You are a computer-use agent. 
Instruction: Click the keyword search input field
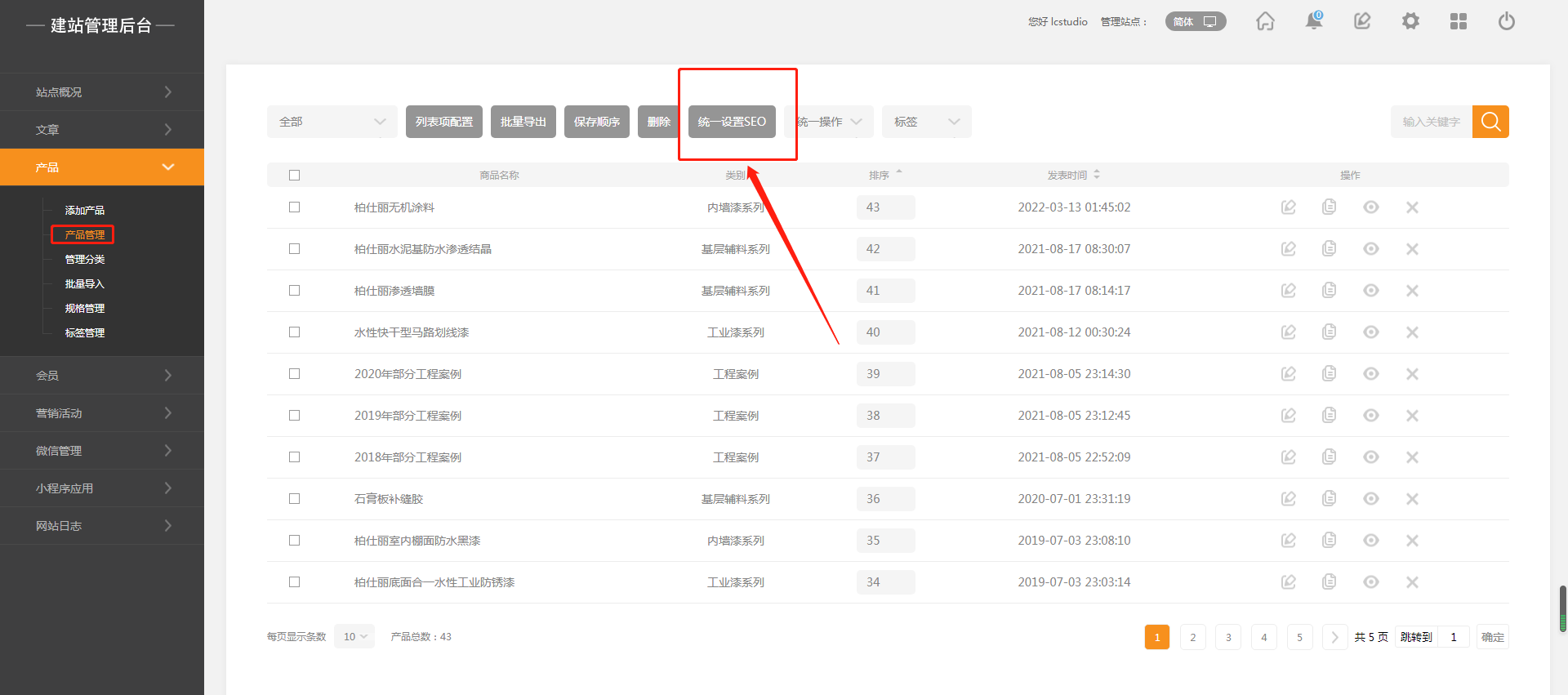pos(1431,122)
